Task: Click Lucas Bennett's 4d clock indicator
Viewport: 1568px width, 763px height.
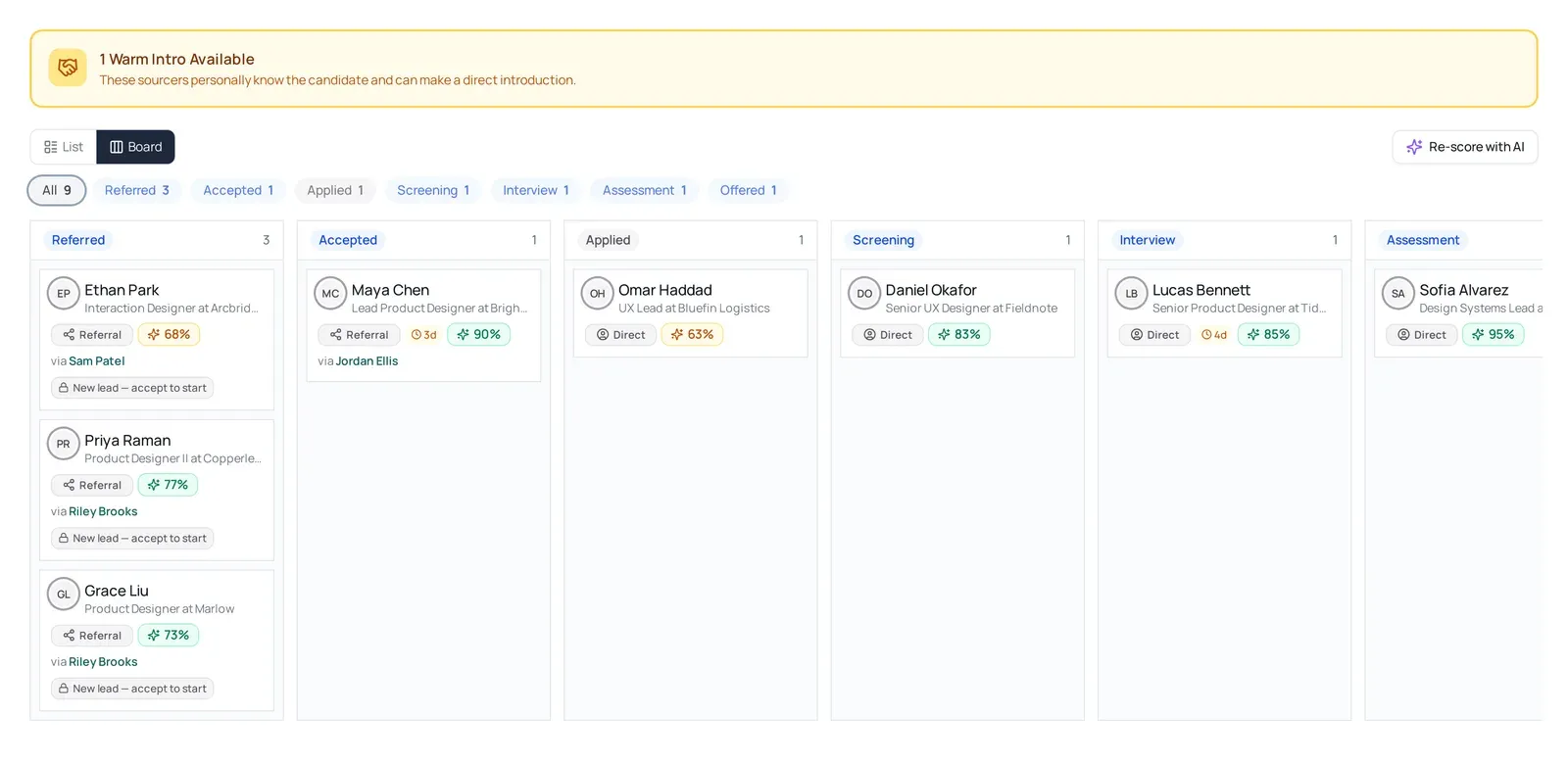Action: coord(1214,335)
